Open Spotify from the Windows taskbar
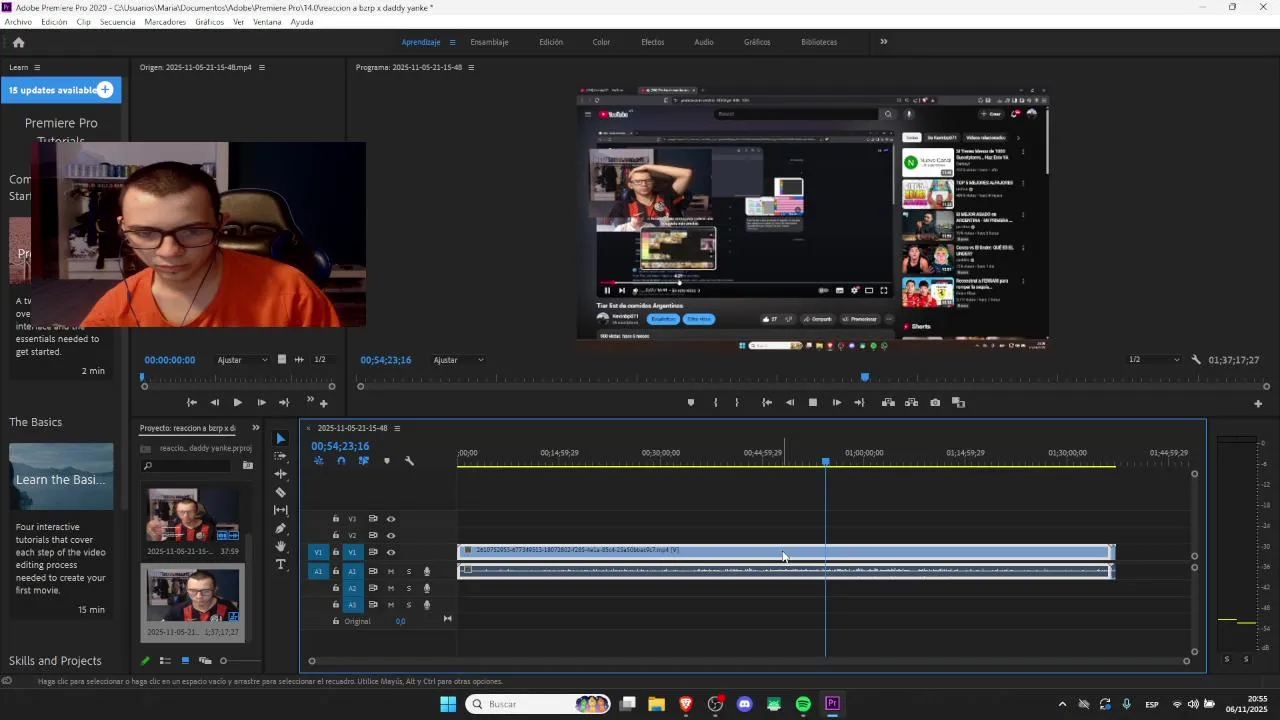 click(x=803, y=704)
